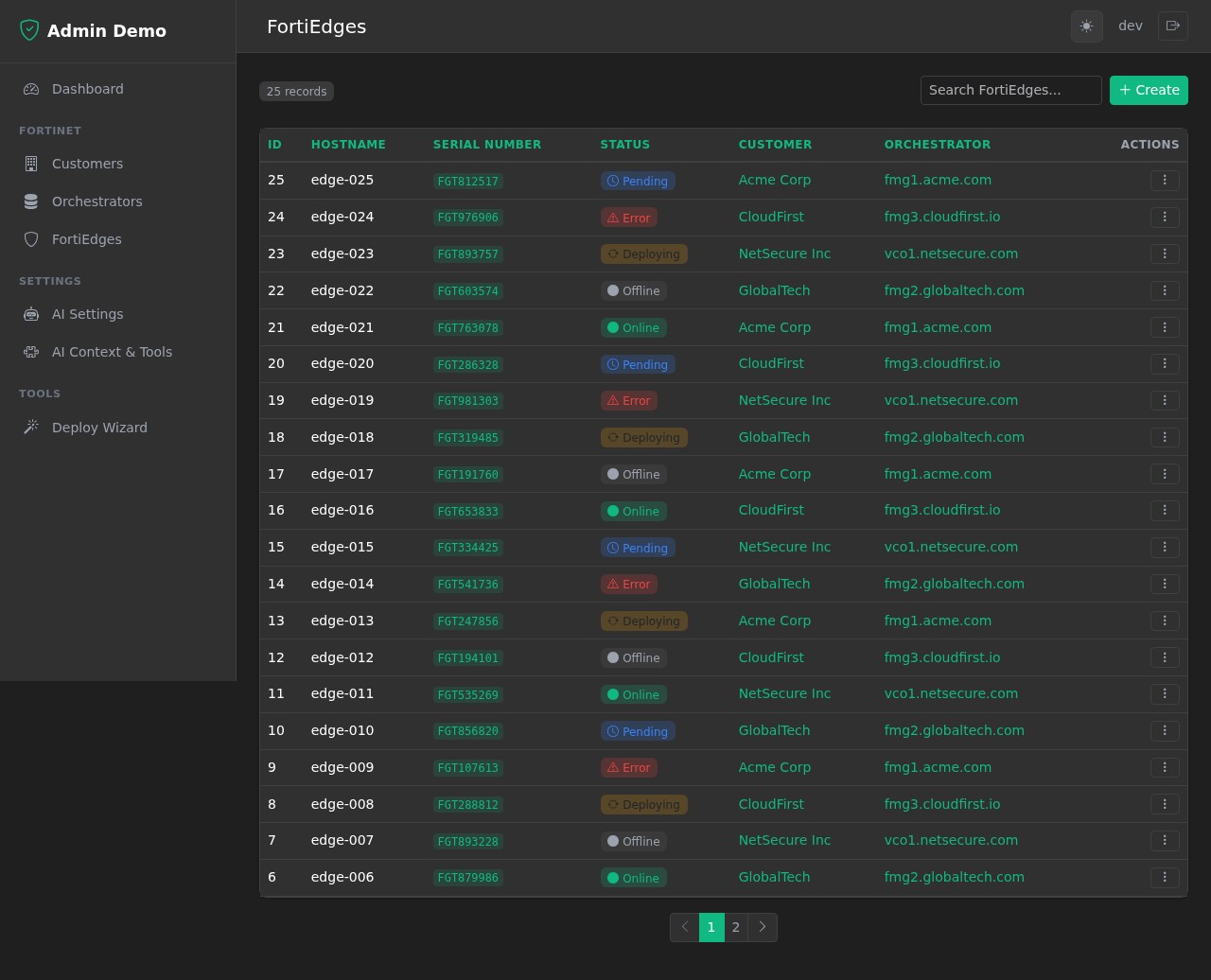Open actions menu for edge-009

coord(1165,767)
